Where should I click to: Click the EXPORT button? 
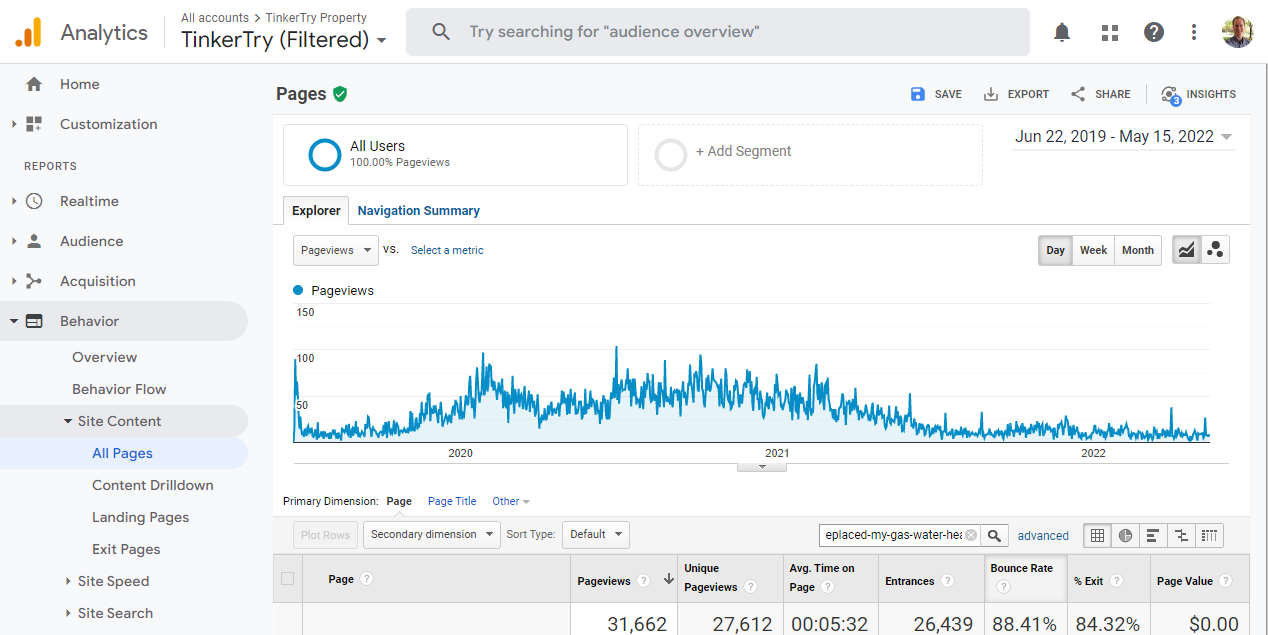pyautogui.click(x=1016, y=94)
